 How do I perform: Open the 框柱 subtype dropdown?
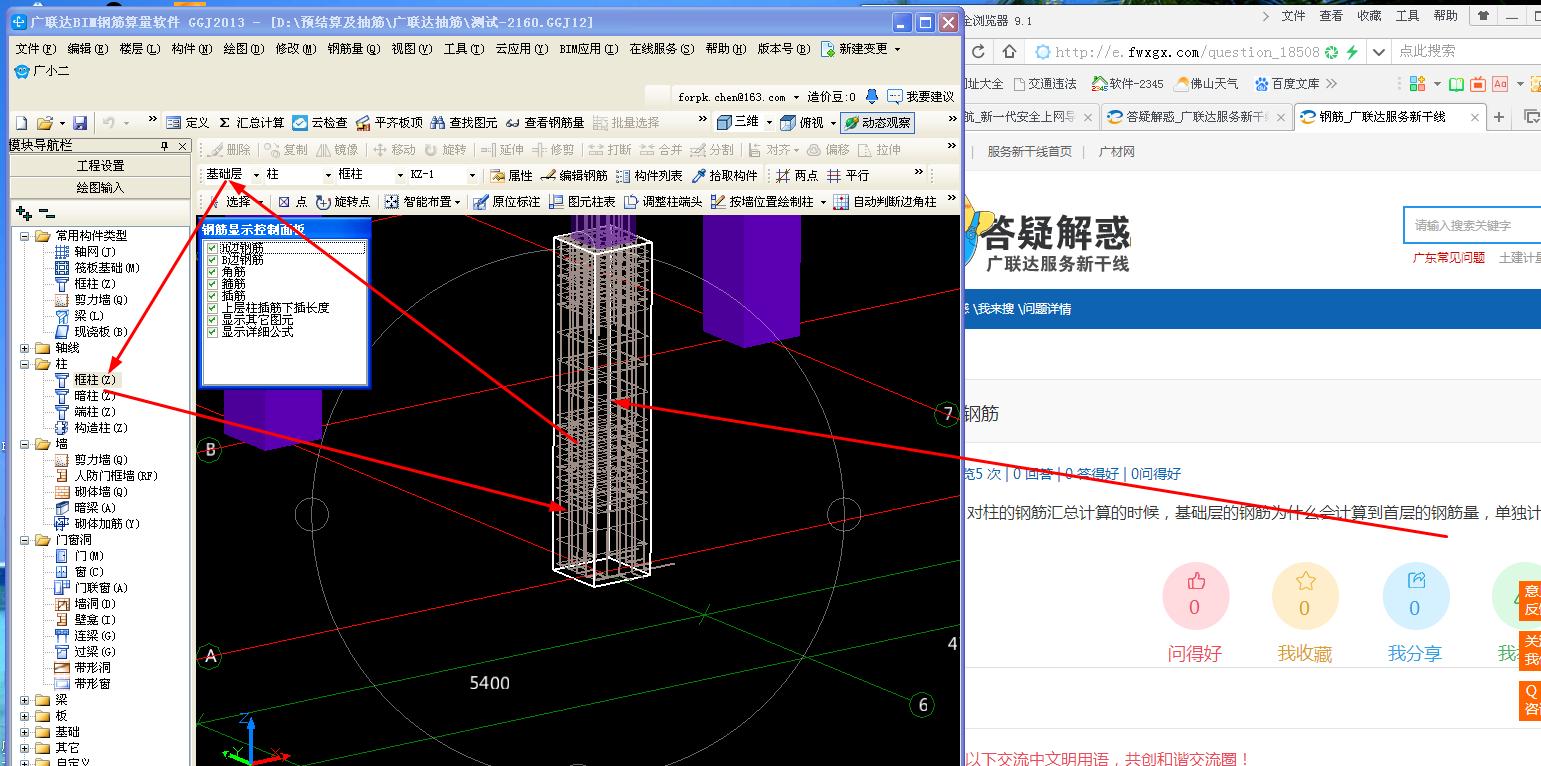click(400, 175)
